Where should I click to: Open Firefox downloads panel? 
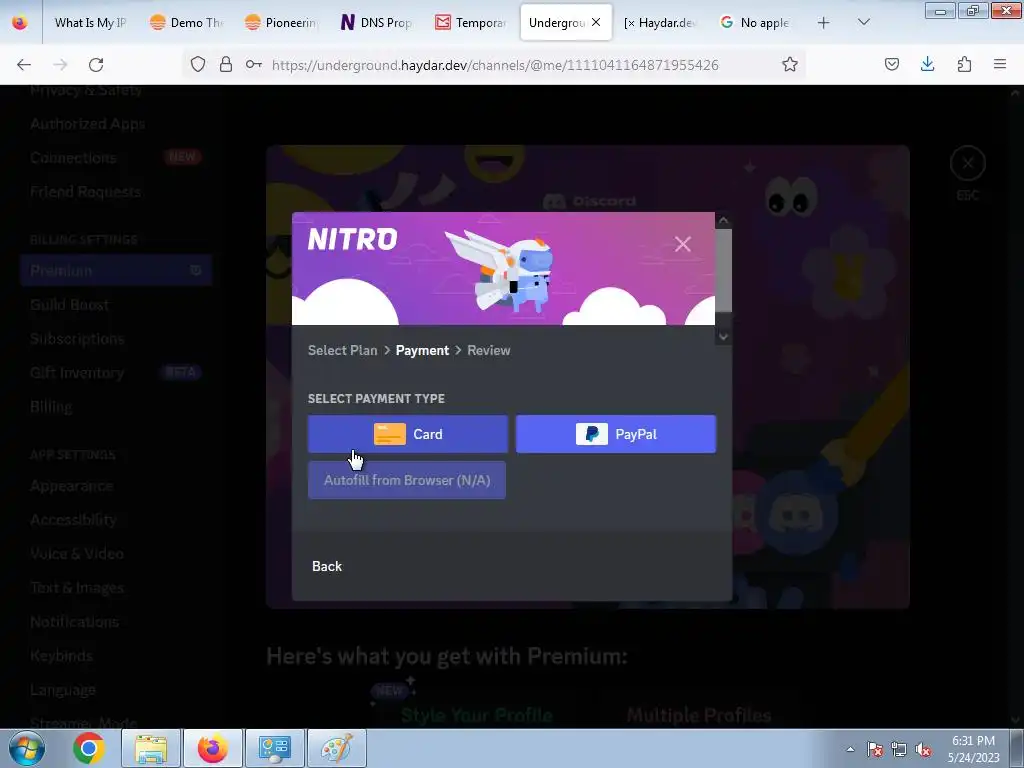927,65
